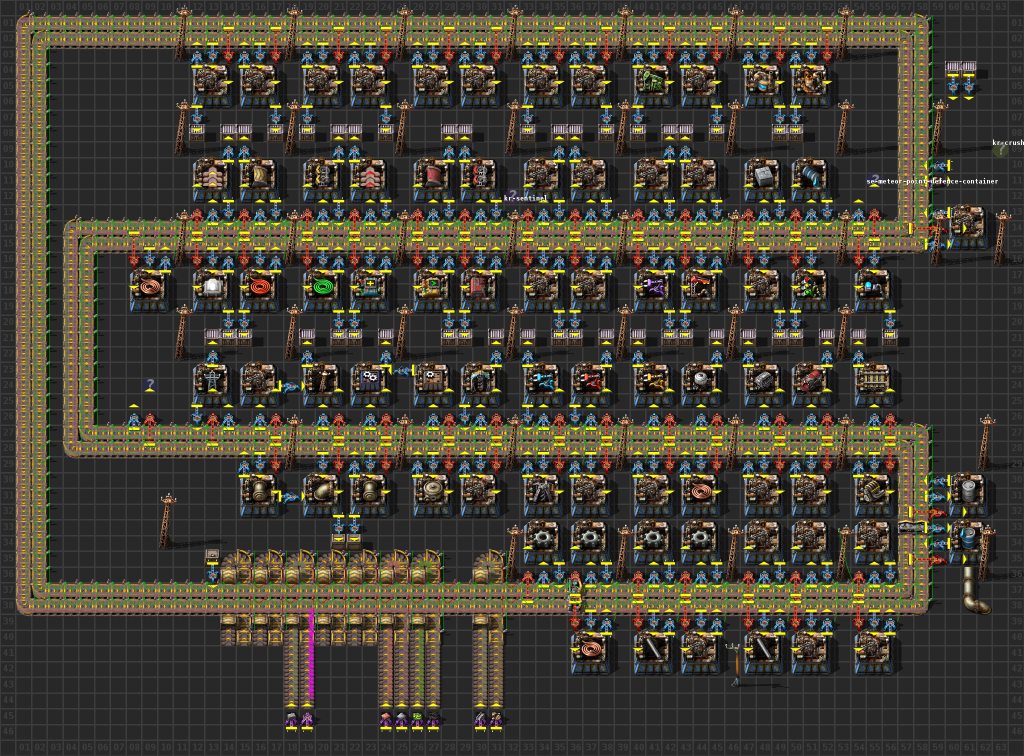Click the lone question mark icon at left
1024x756 pixels.
point(150,385)
